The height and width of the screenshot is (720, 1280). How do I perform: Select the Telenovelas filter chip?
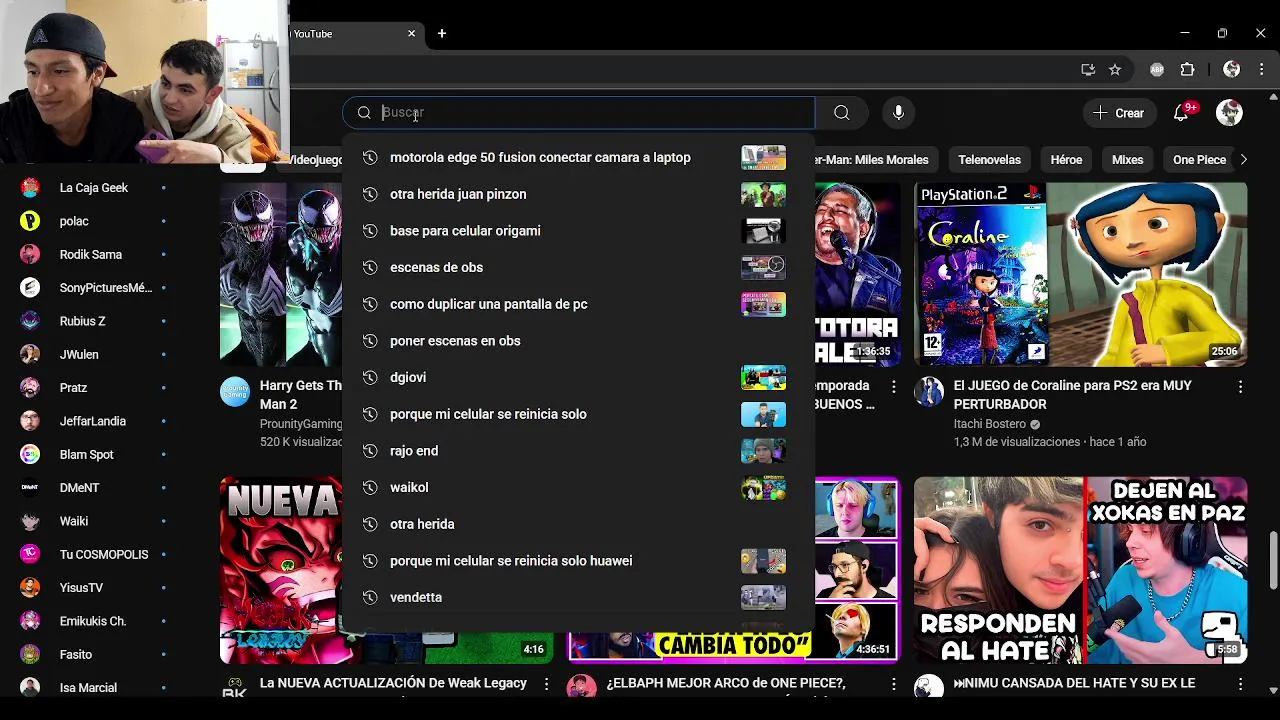pyautogui.click(x=989, y=160)
